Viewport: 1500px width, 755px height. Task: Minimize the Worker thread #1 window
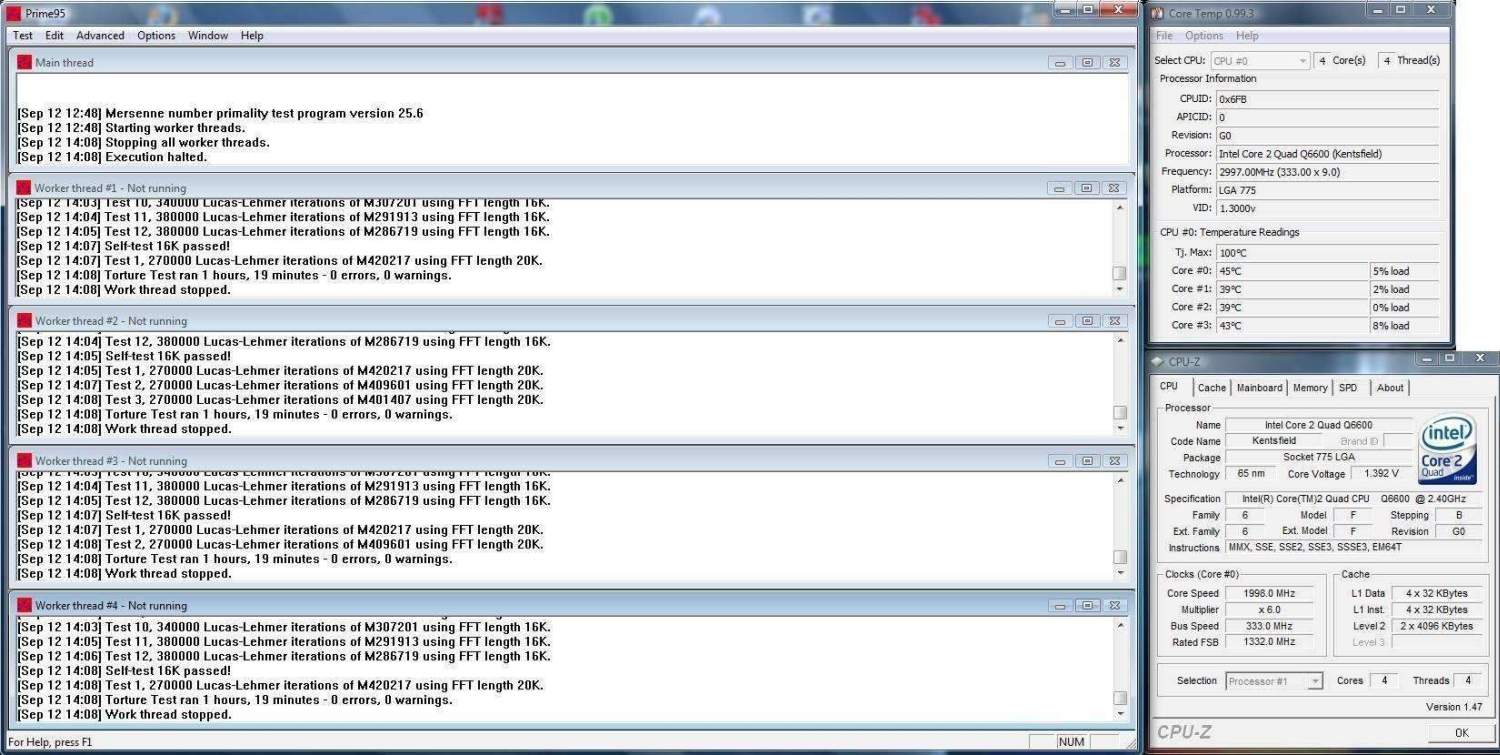pos(1061,188)
